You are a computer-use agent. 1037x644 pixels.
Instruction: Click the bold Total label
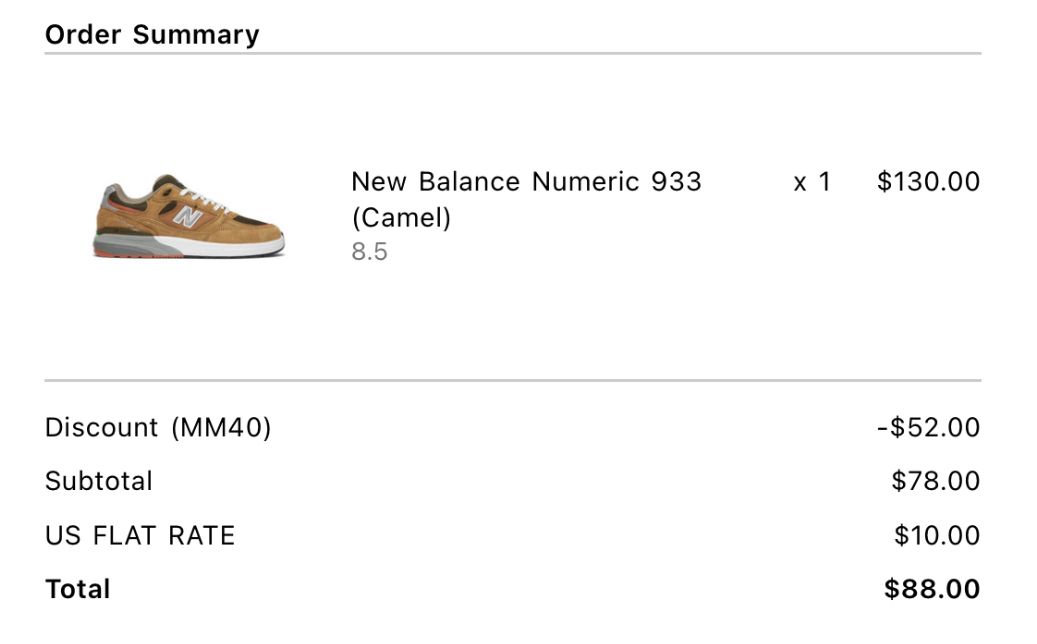coord(78,589)
